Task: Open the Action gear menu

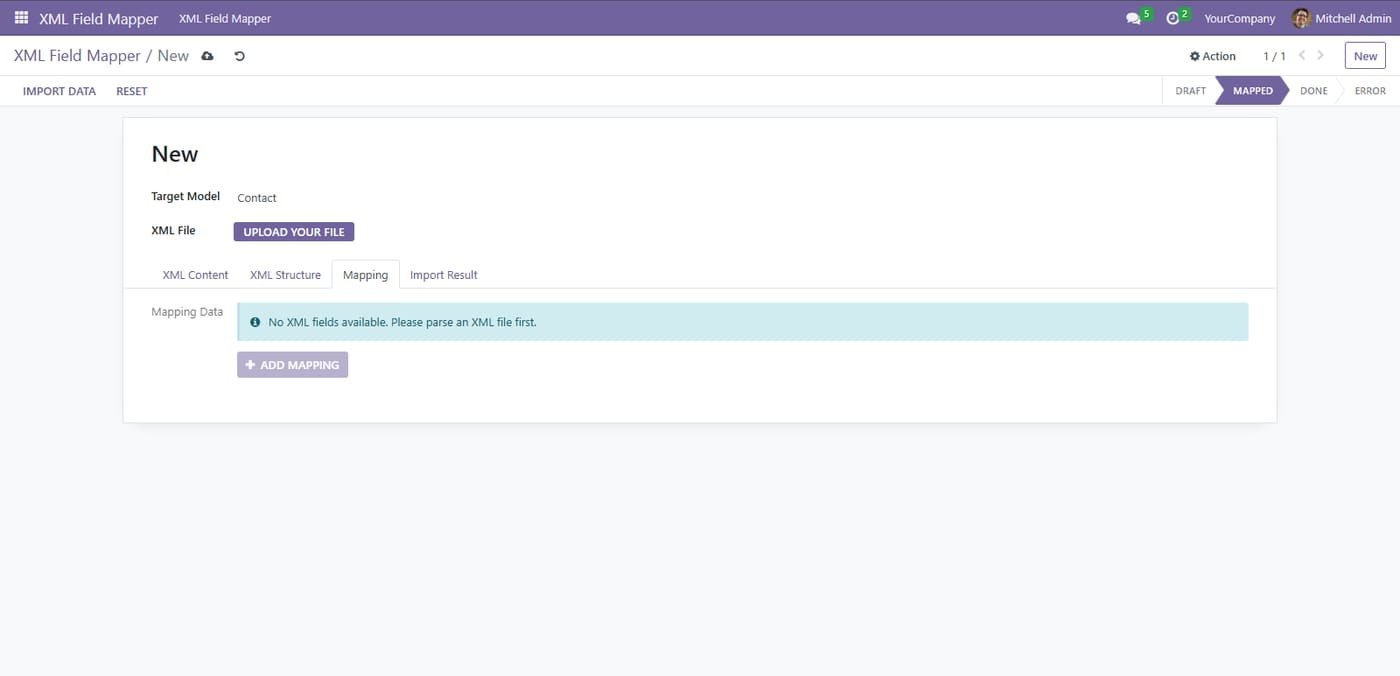Action: coord(1213,56)
